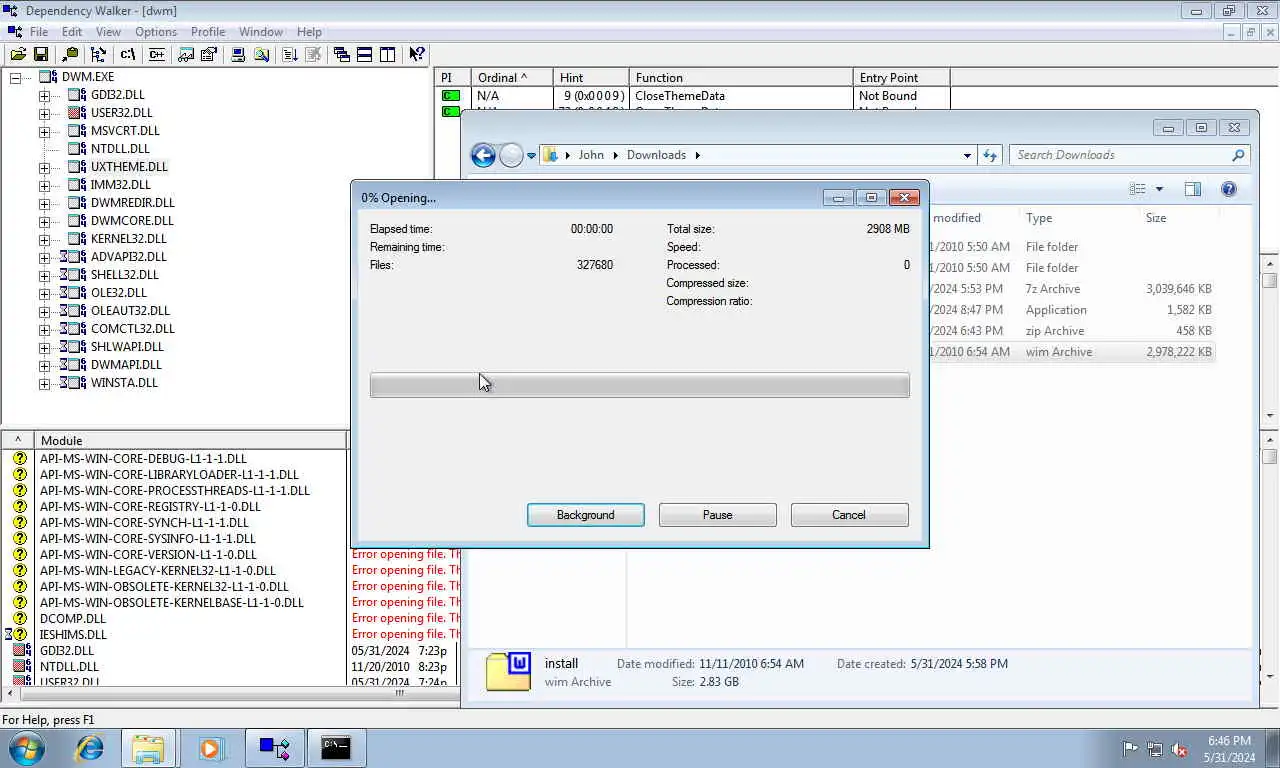Viewport: 1280px width, 768px height.
Task: Click Configure Module Search Order icon
Action: pos(261,54)
